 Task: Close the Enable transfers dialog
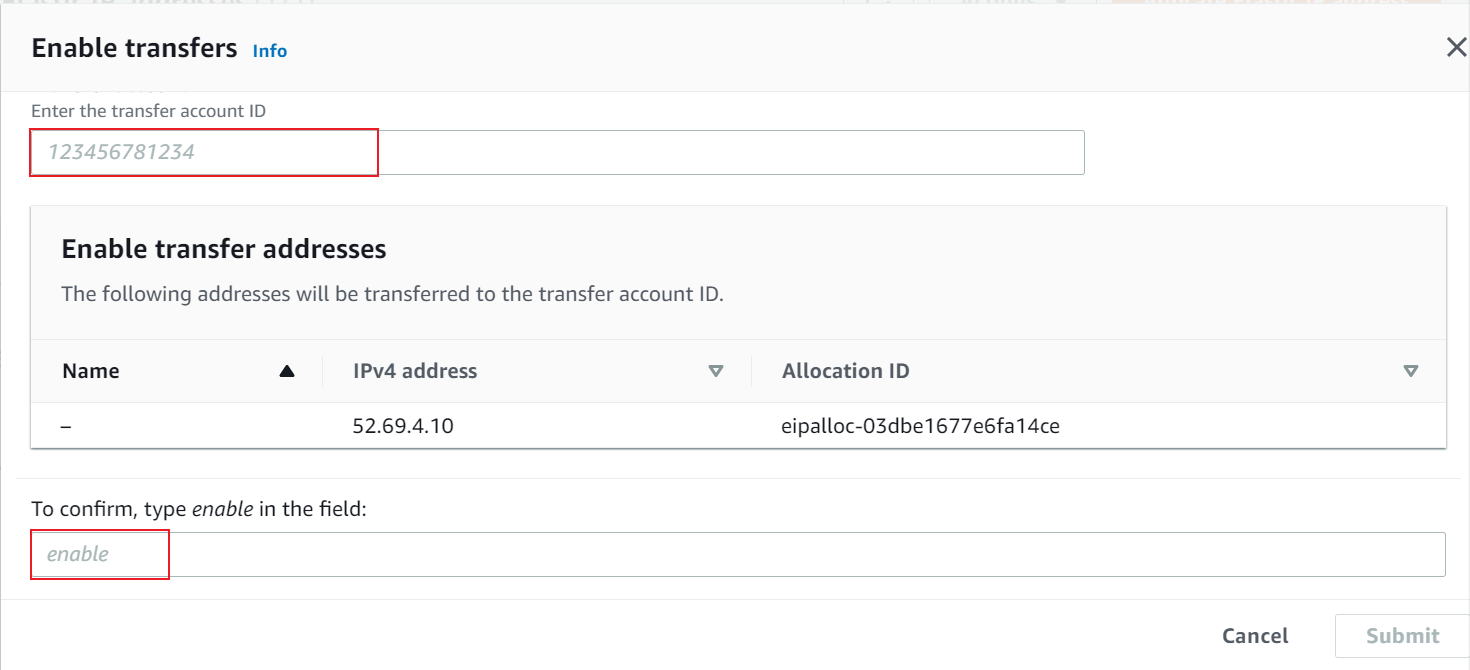click(x=1456, y=48)
